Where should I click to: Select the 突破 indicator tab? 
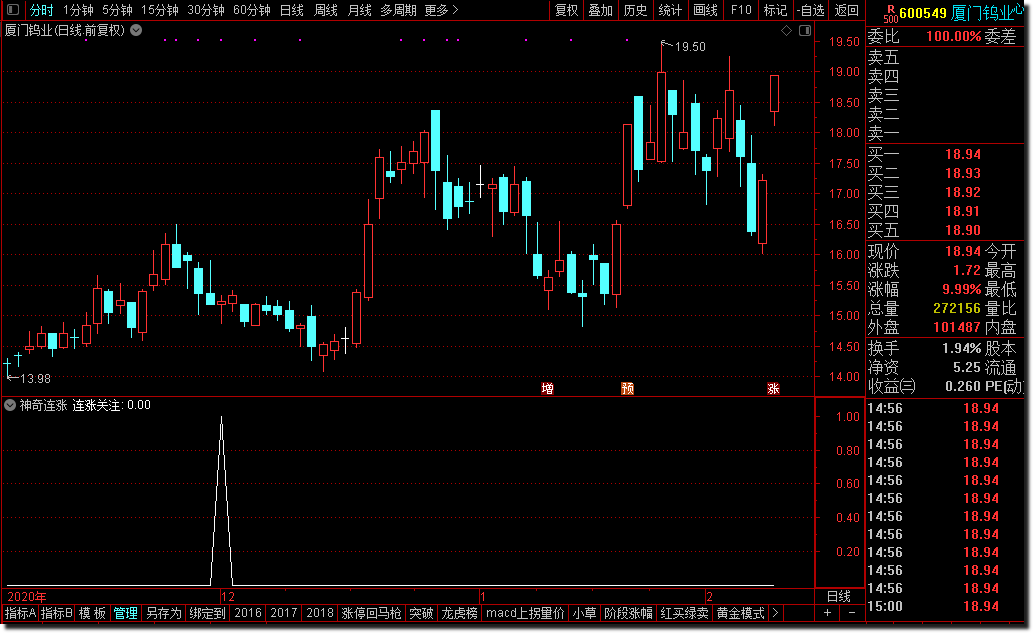click(421, 613)
